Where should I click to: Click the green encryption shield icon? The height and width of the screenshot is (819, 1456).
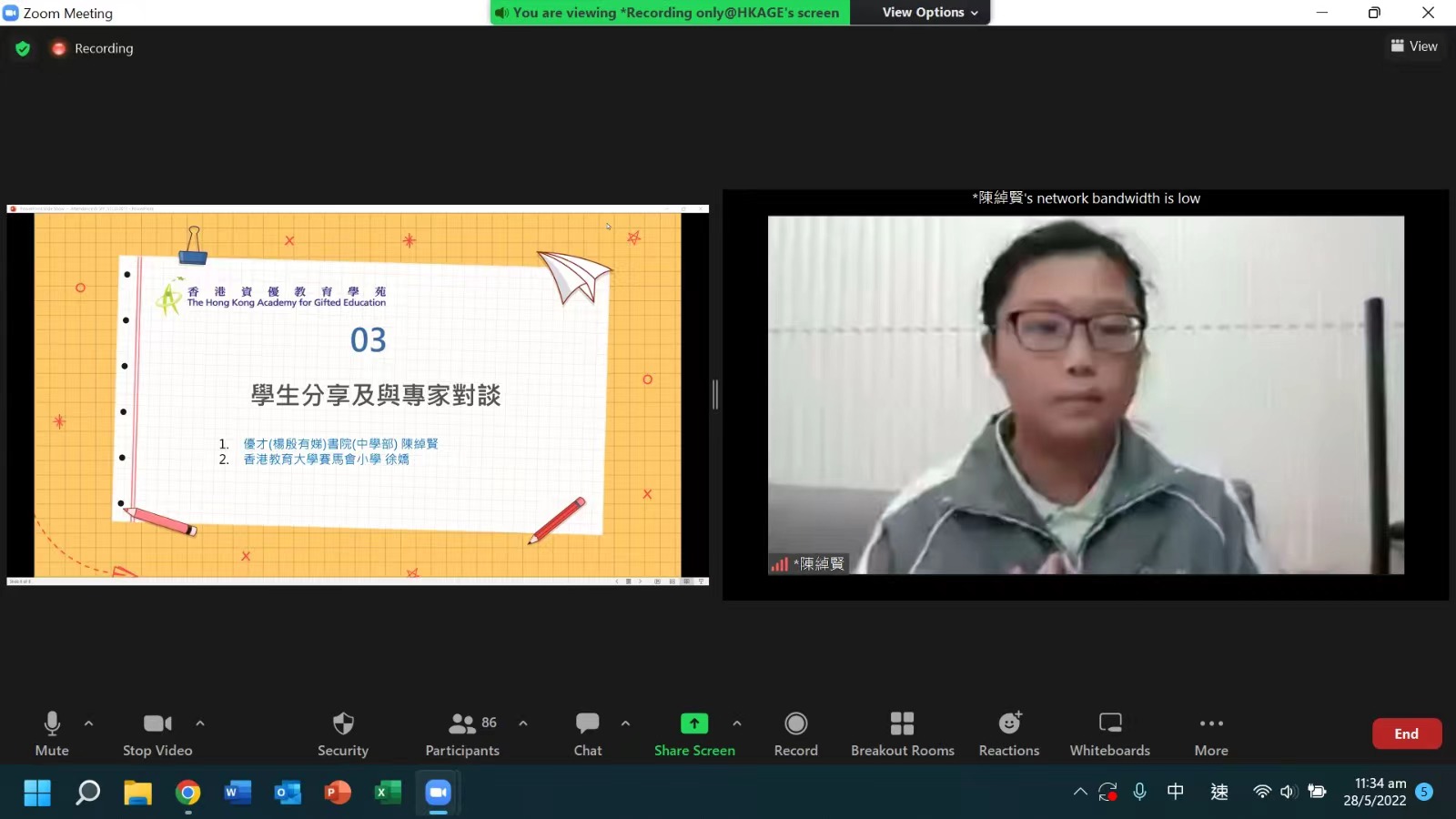tap(23, 48)
